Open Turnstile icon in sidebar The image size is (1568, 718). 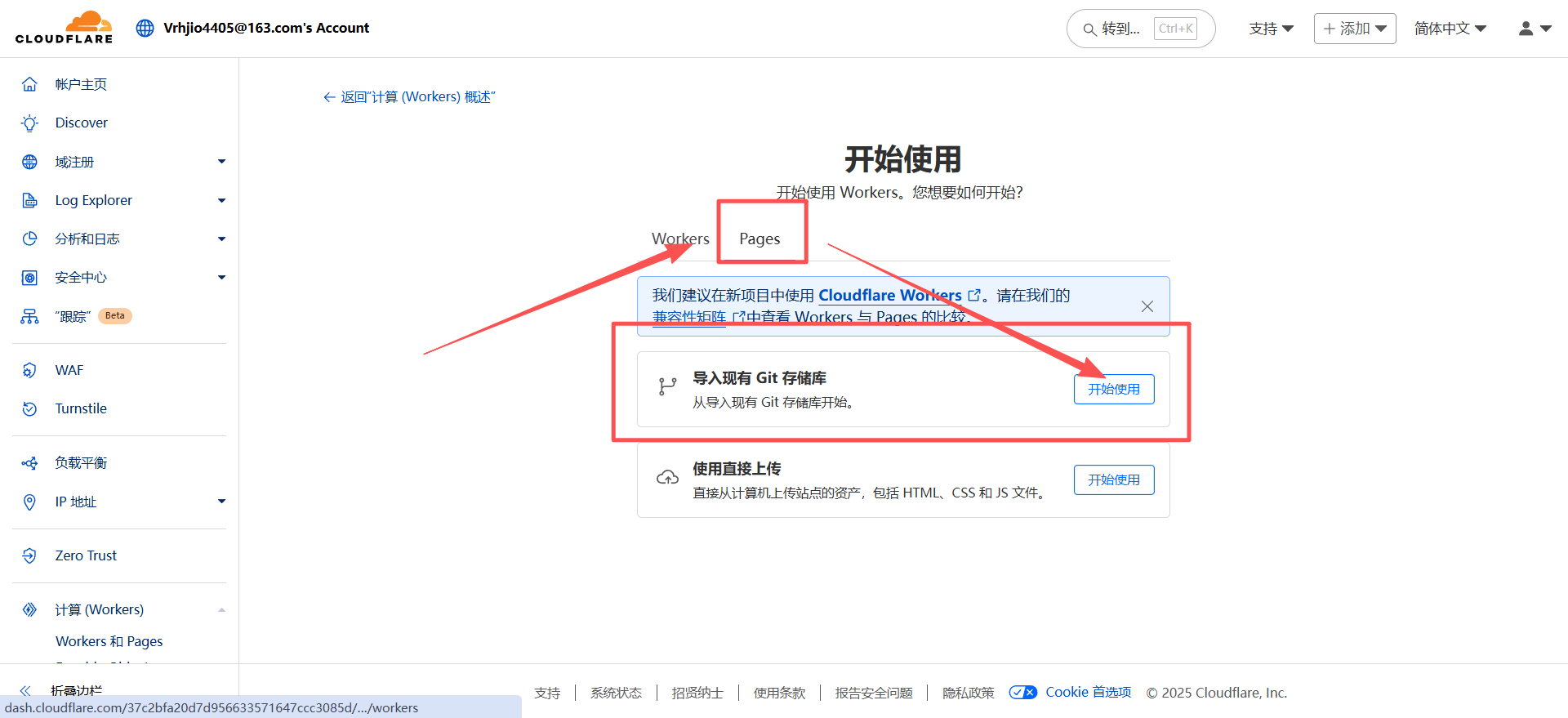coord(29,408)
